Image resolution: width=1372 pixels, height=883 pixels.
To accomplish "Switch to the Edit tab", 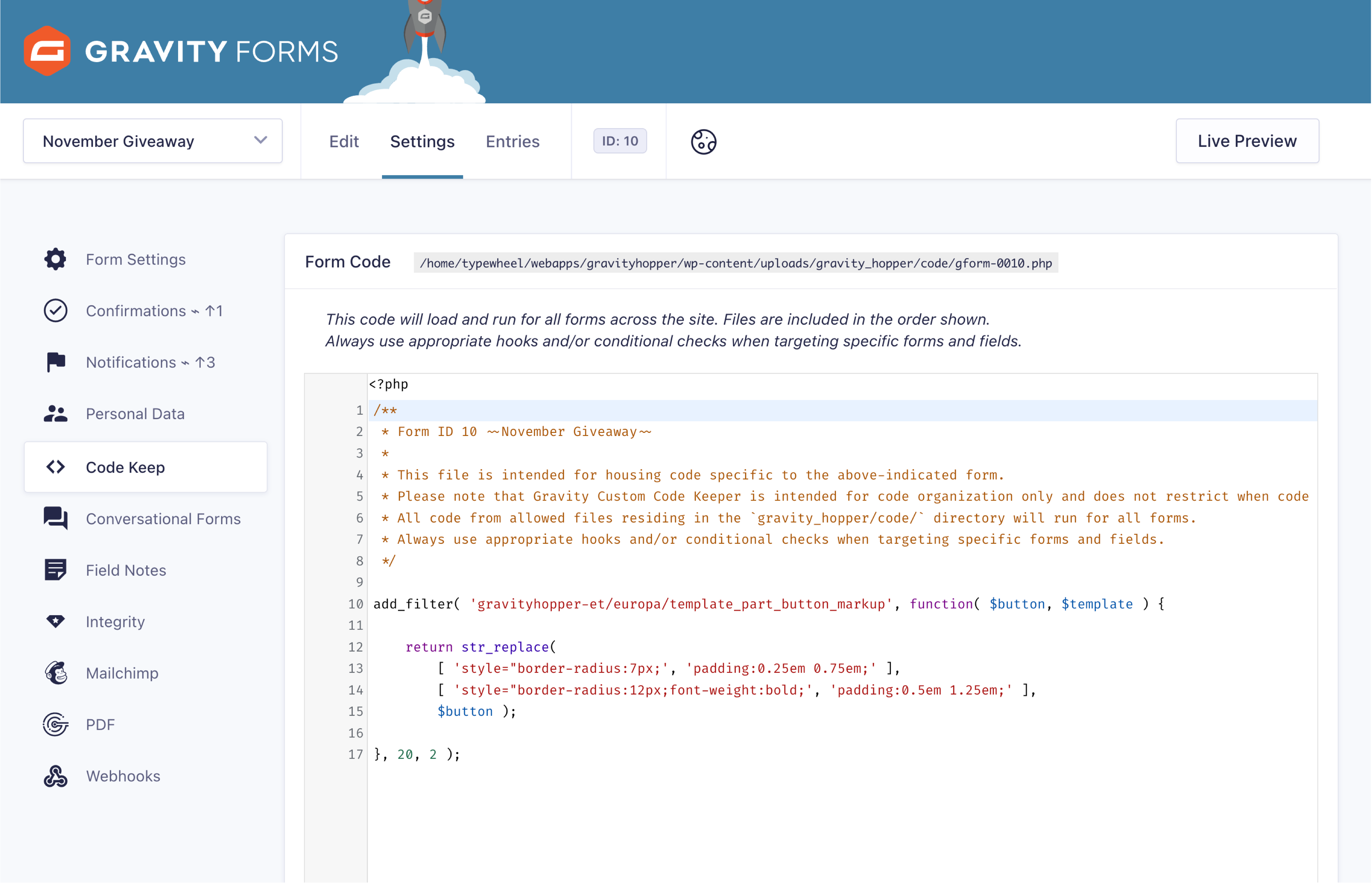I will pyautogui.click(x=344, y=142).
